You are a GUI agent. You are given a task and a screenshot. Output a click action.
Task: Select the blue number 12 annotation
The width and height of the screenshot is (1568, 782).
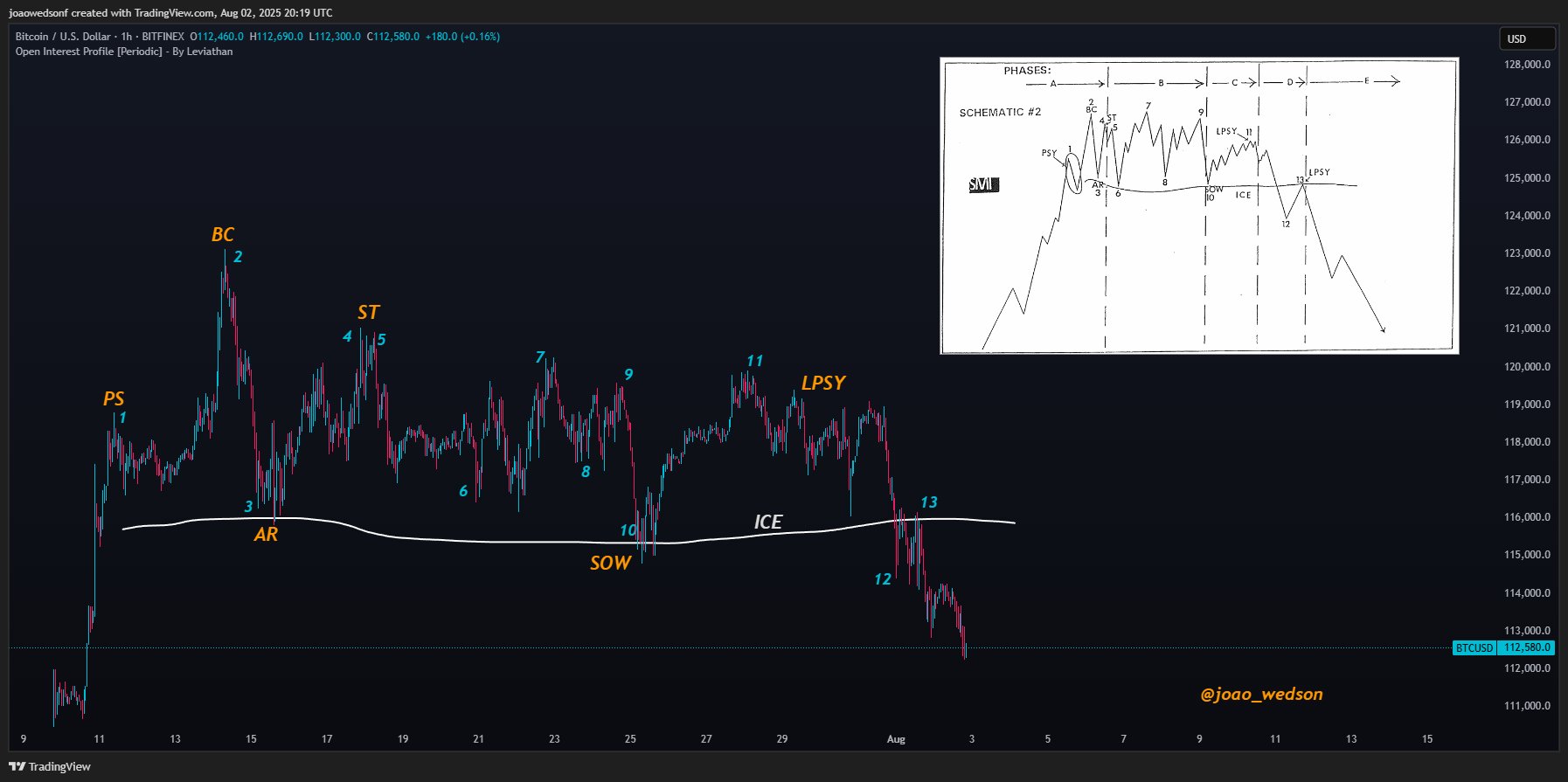tap(883, 579)
